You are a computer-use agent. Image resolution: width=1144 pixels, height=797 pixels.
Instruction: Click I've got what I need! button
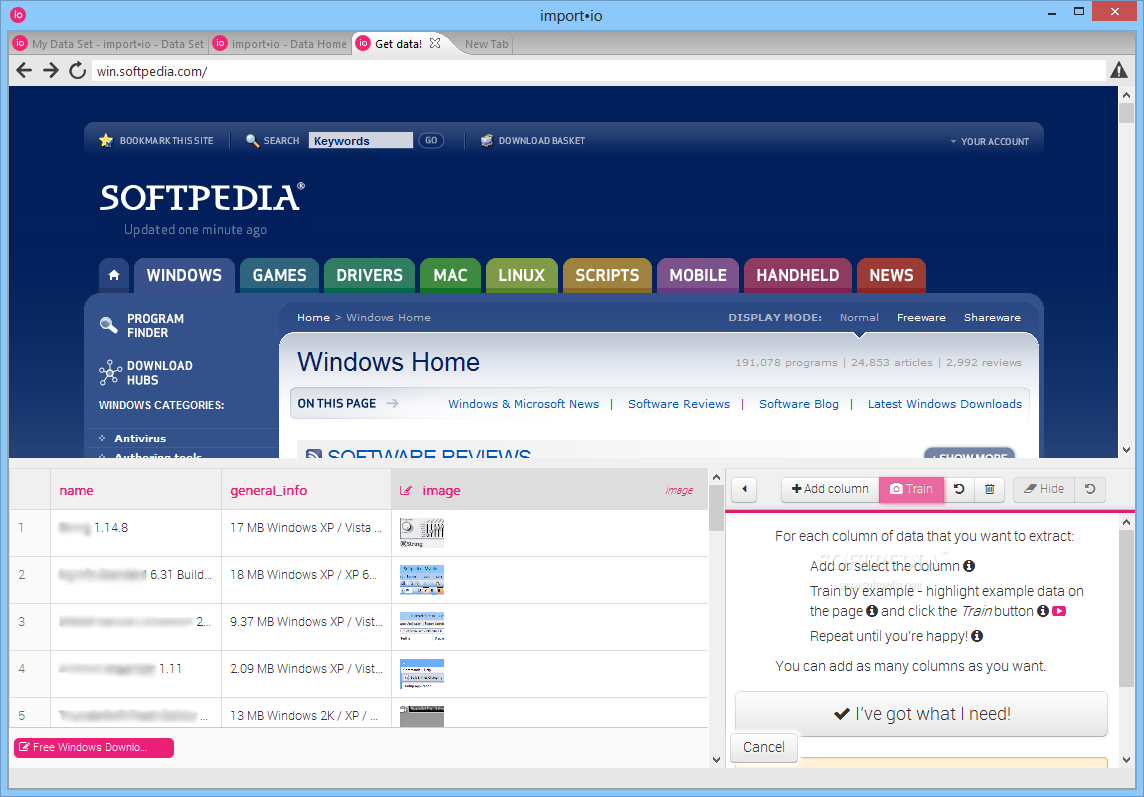tap(921, 714)
